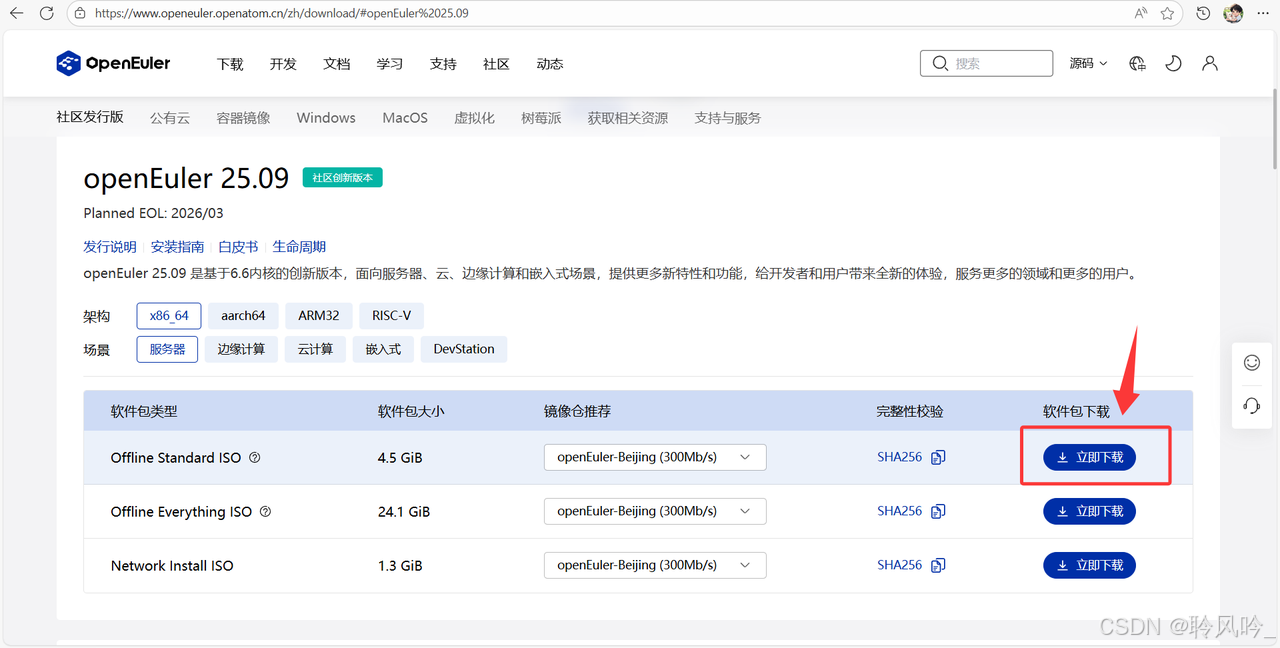Click help icon next to Offline Everything ISO
Viewport: 1280px width, 648px height.
pyautogui.click(x=265, y=511)
